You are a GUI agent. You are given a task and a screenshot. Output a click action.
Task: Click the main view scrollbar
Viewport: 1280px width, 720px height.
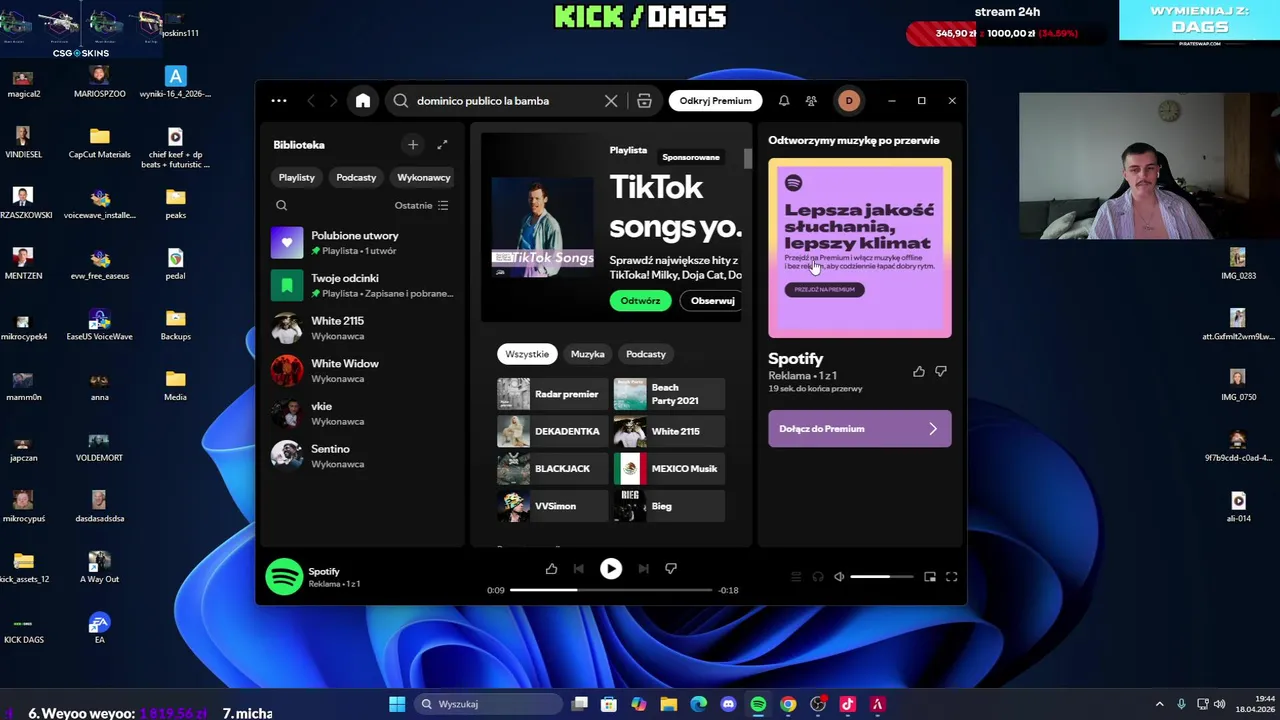click(x=747, y=159)
